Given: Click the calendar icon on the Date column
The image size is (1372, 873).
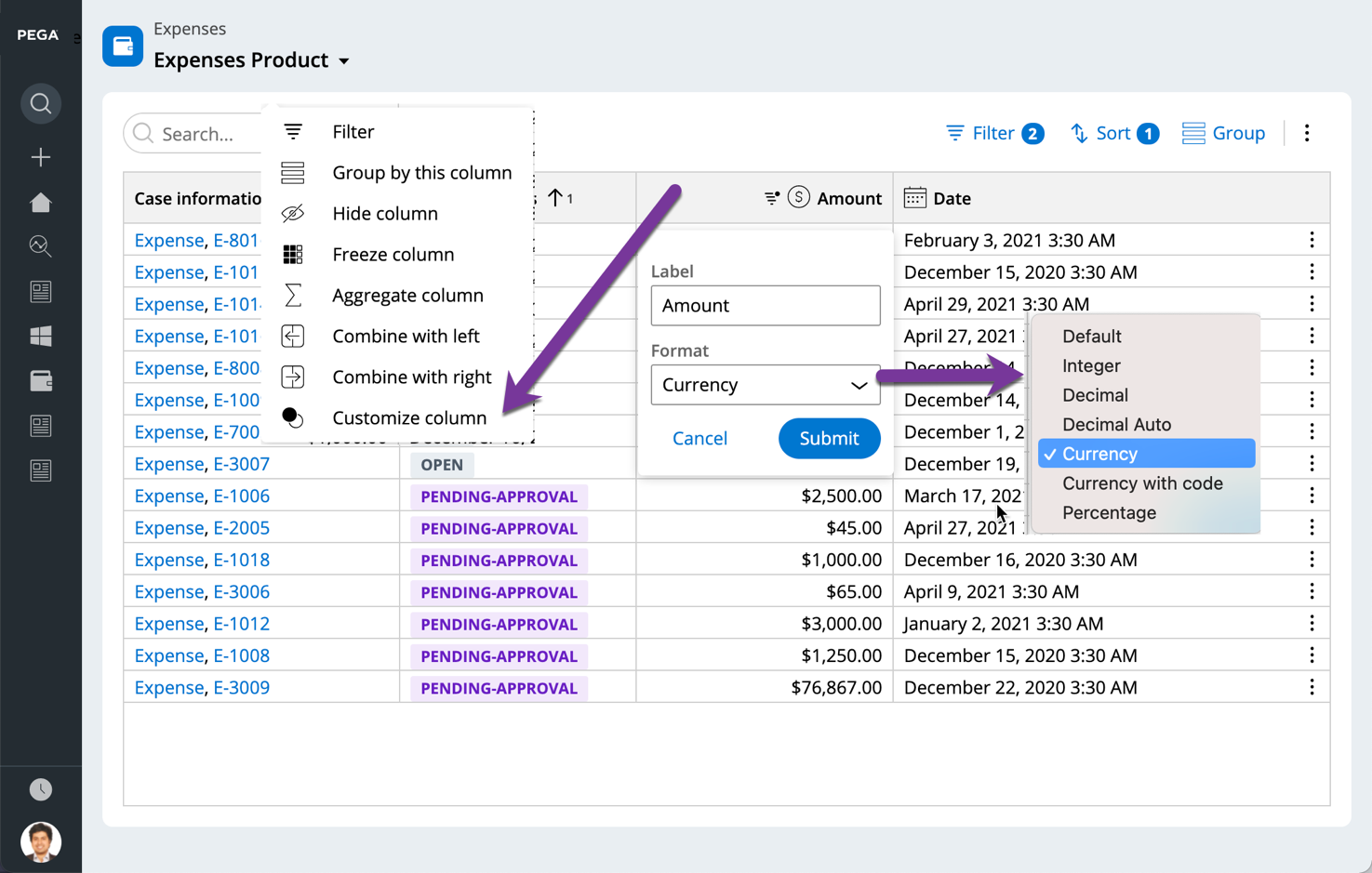Looking at the screenshot, I should tap(914, 197).
